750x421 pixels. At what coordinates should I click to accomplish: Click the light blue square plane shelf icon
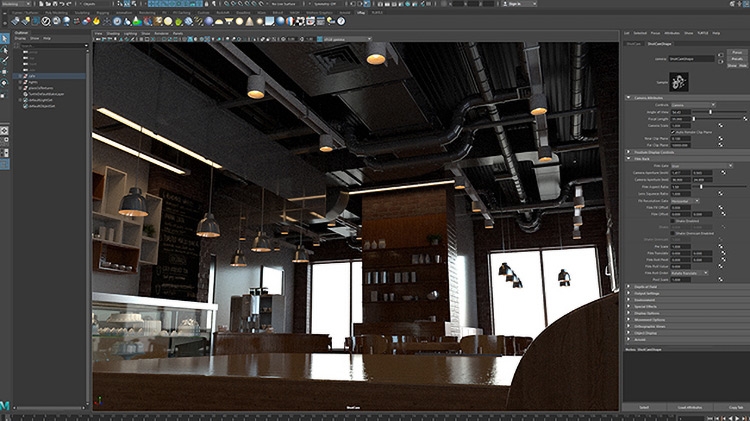pos(270,21)
